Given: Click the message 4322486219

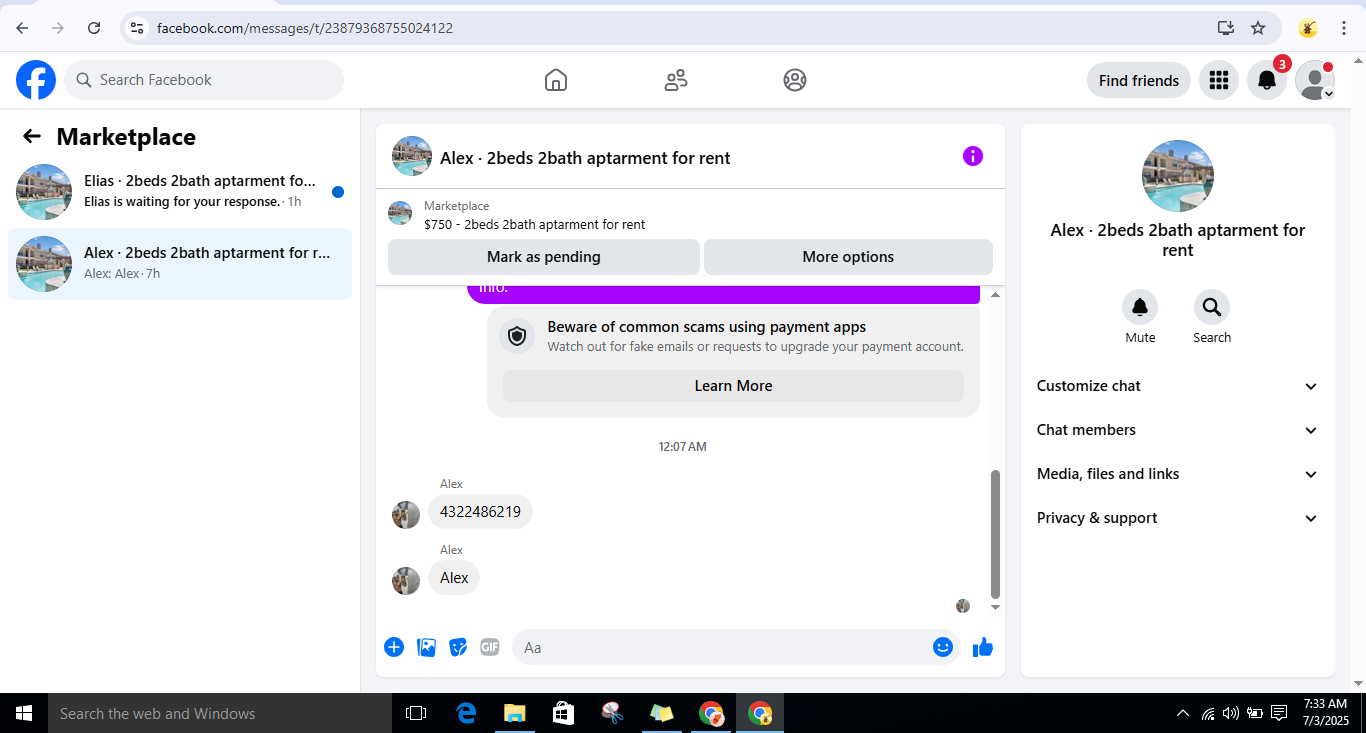Looking at the screenshot, I should [x=480, y=512].
